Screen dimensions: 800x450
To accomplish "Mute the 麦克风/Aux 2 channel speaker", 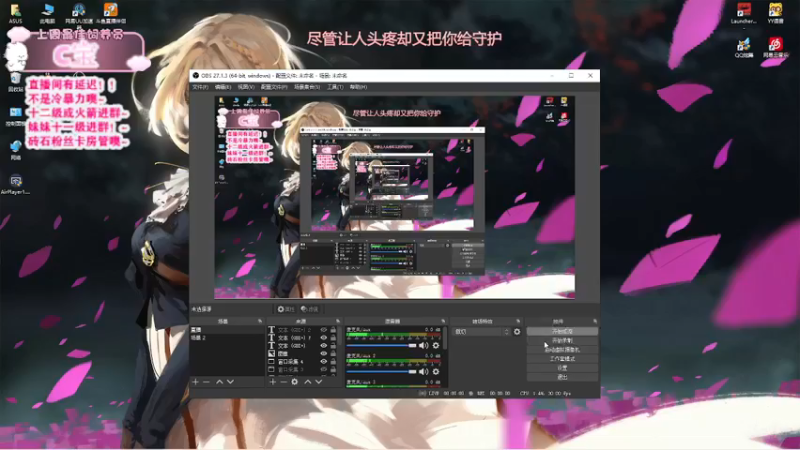I will click(423, 371).
